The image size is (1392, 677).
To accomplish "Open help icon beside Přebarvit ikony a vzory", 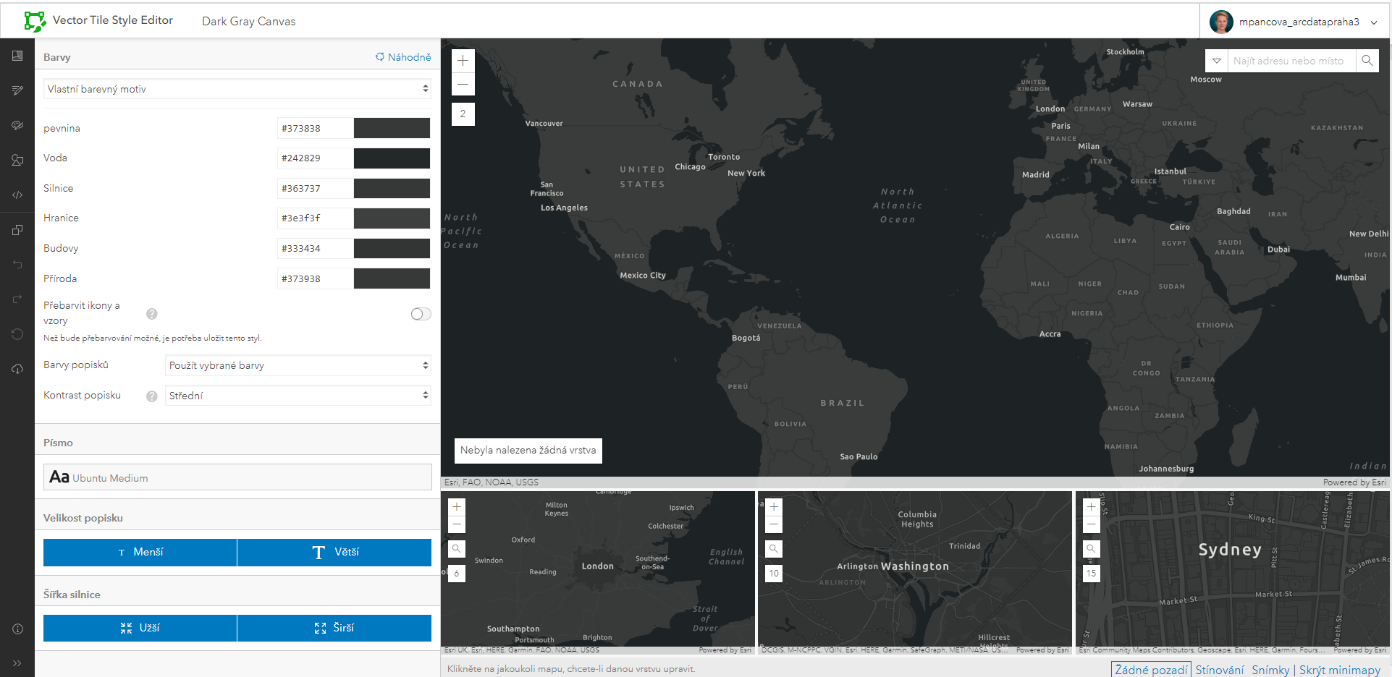I will tap(152, 313).
